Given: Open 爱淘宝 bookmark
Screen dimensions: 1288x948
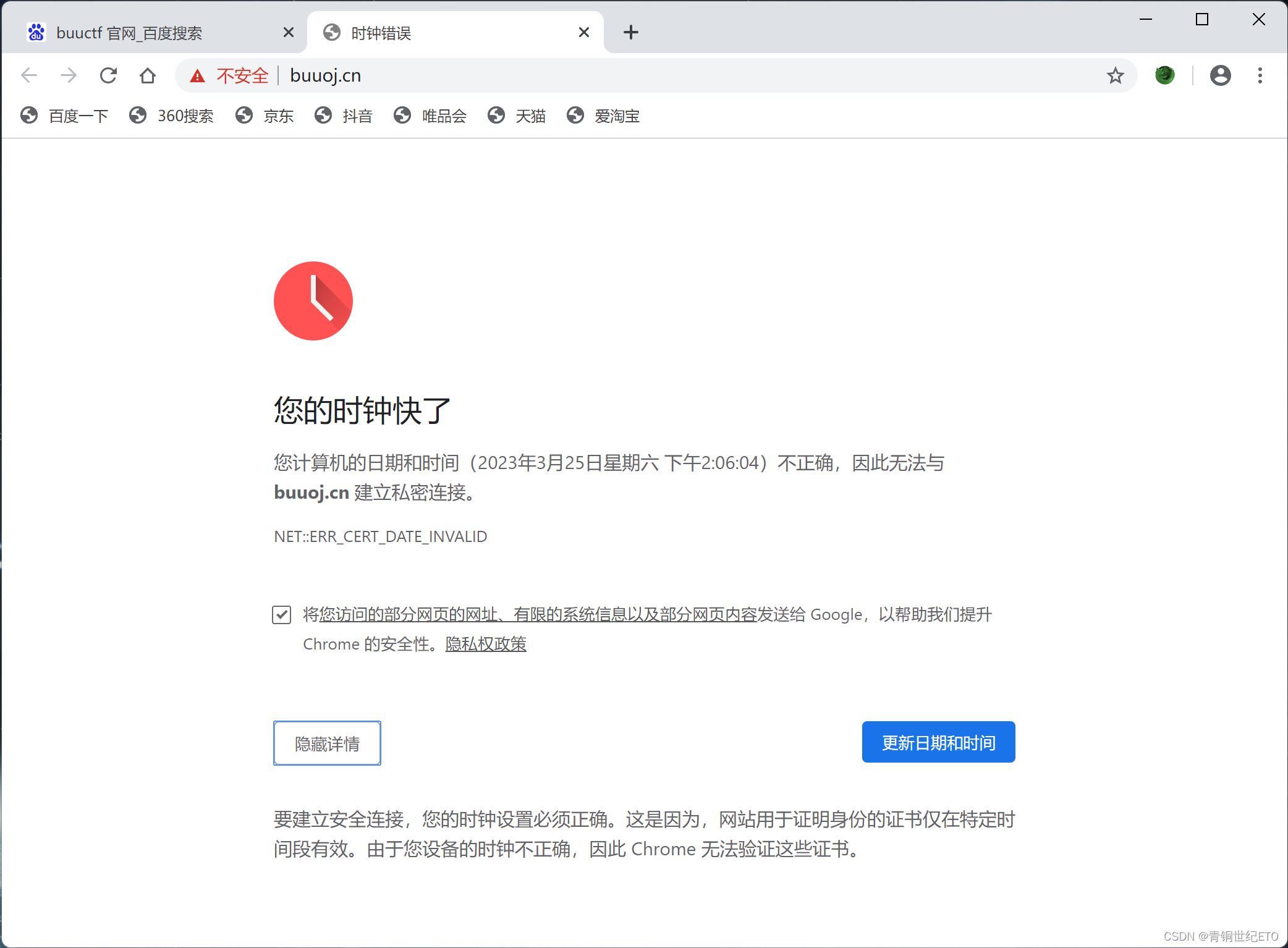Looking at the screenshot, I should coord(603,116).
